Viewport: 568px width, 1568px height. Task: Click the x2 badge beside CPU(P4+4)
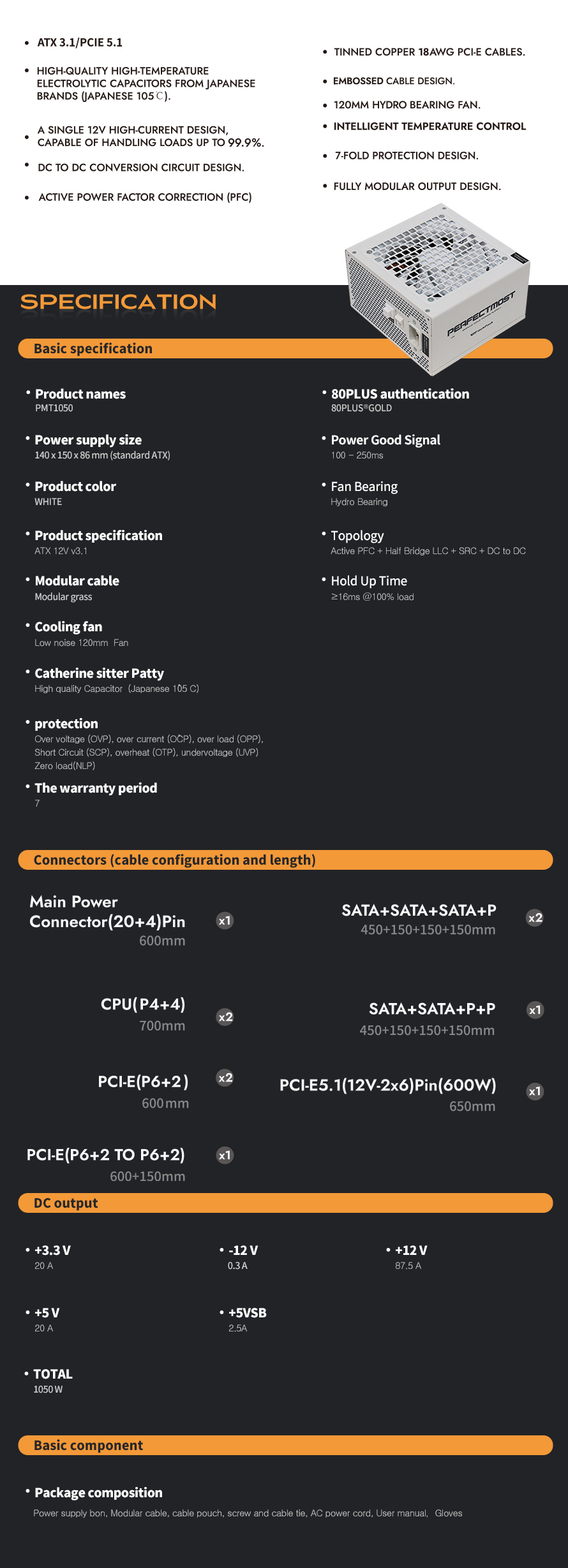(x=225, y=1017)
